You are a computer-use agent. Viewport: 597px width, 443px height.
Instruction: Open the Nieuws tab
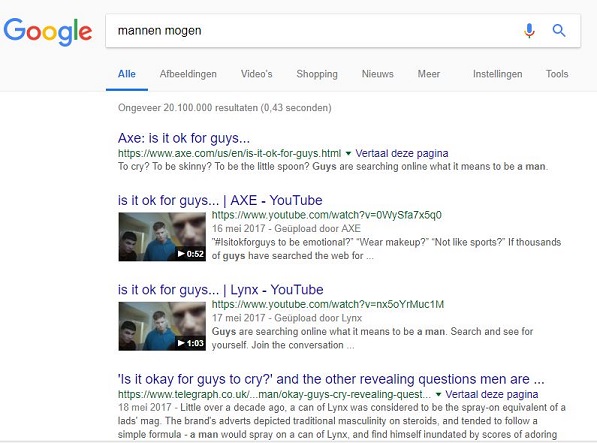[x=377, y=74]
